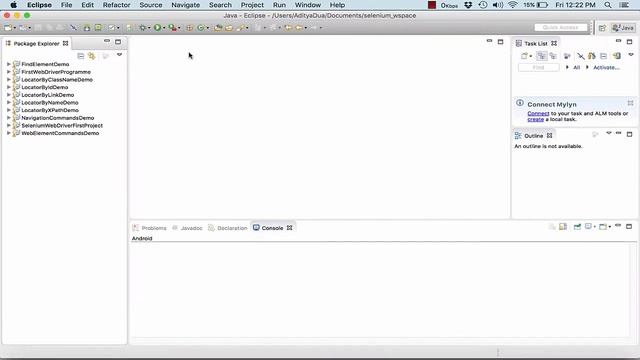Expand the FirstWebDriverProgramme project
The height and width of the screenshot is (360, 640).
click(9, 72)
